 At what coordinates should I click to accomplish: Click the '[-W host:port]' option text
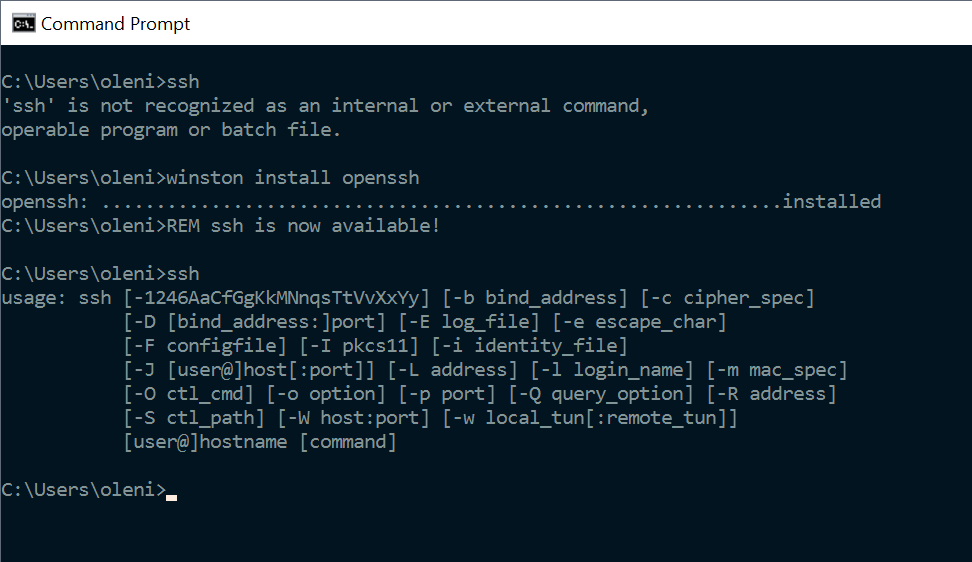(353, 418)
